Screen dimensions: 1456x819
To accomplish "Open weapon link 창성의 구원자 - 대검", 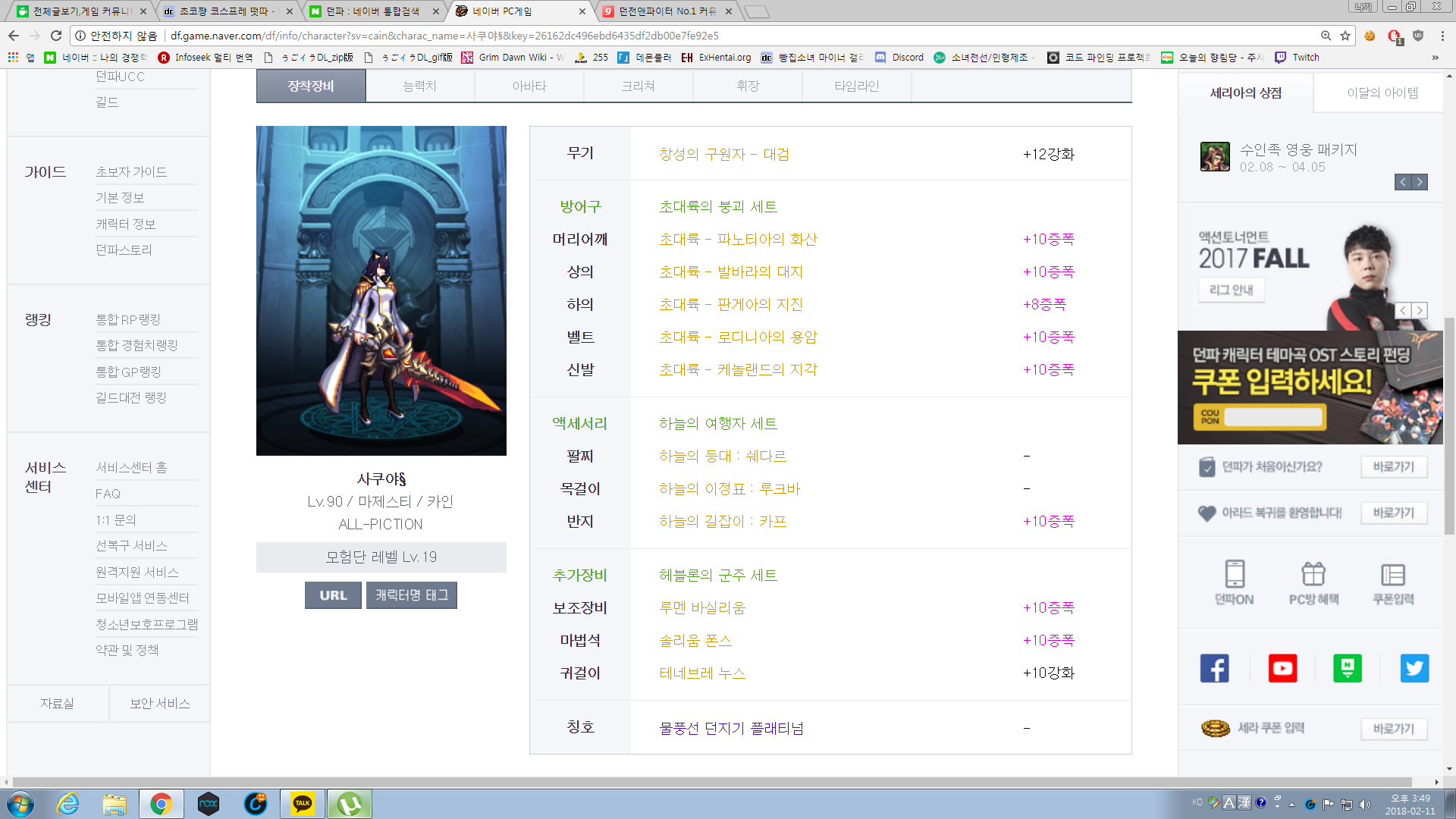I will pos(724,154).
